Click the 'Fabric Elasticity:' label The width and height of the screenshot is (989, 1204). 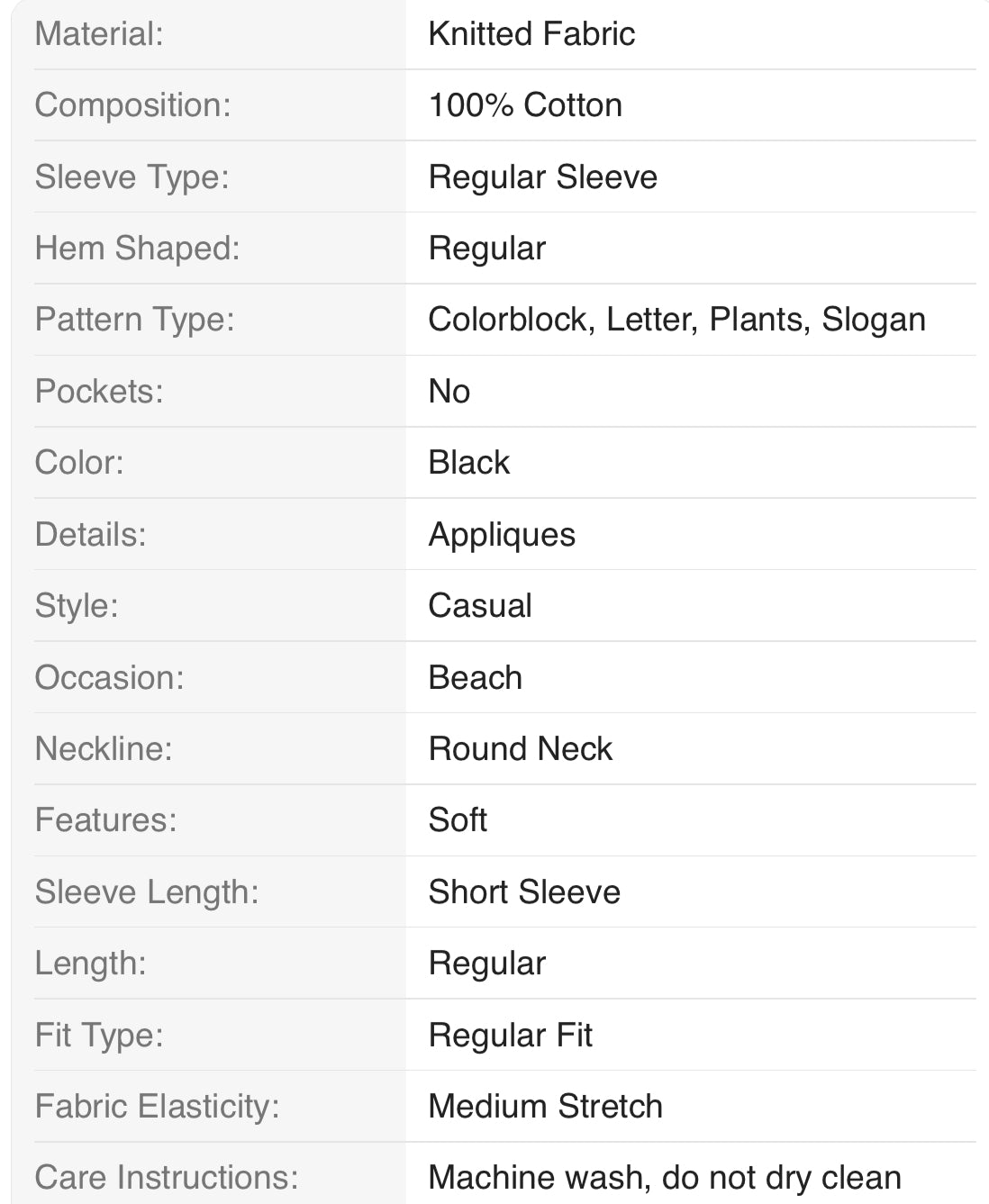pos(157,1107)
